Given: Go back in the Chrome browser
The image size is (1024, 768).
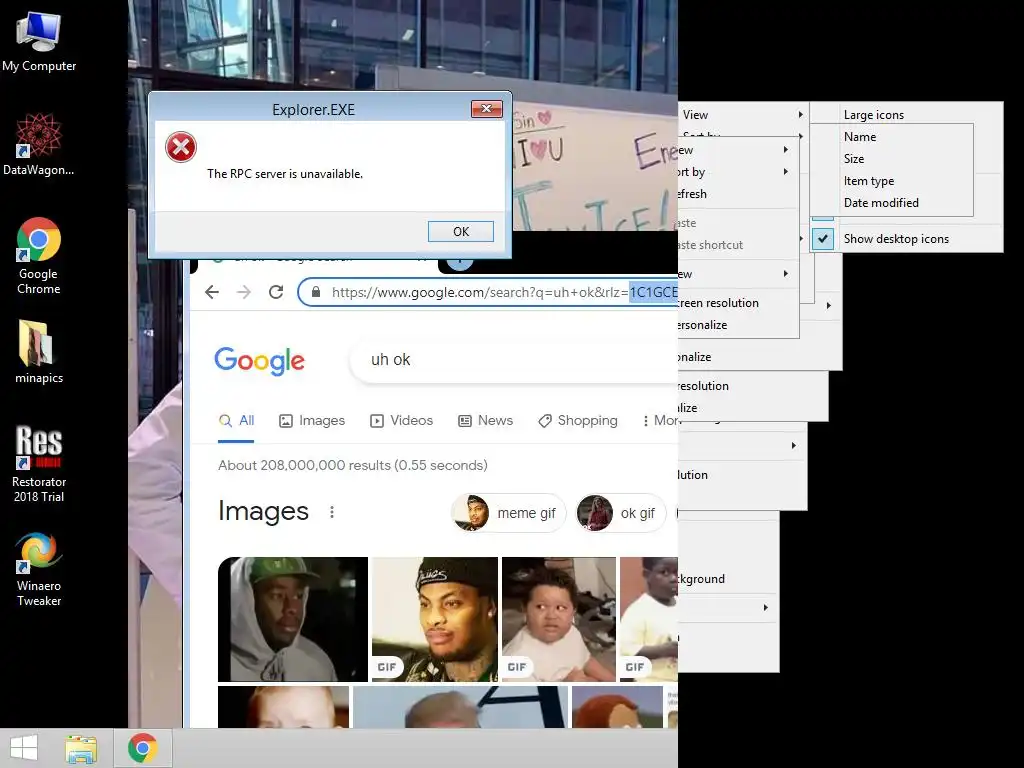Looking at the screenshot, I should point(212,292).
